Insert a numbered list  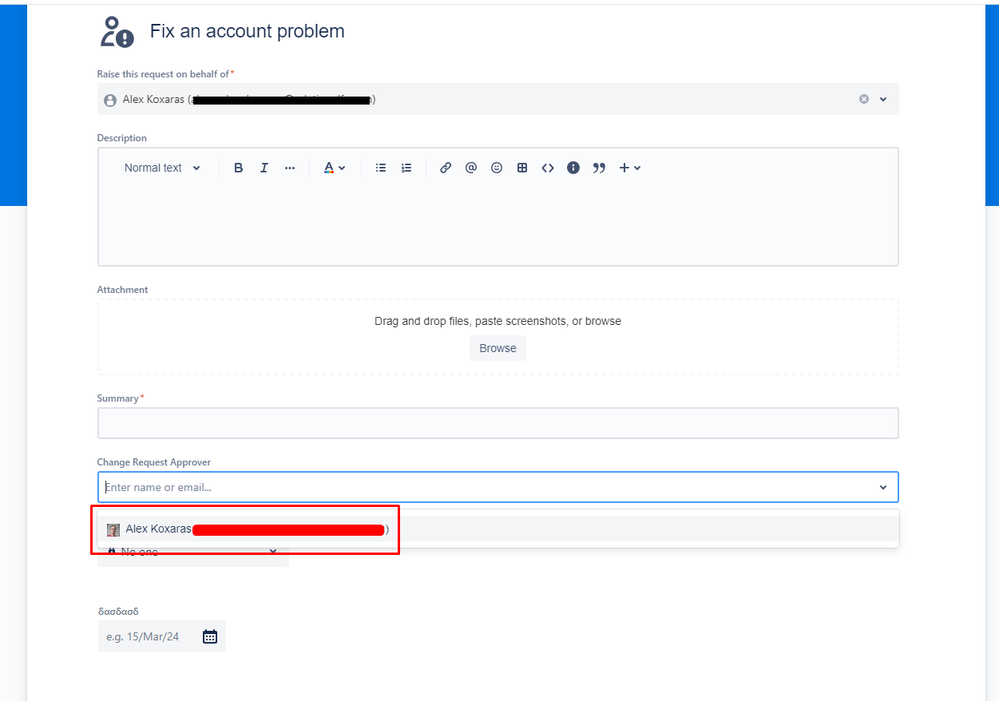coord(406,168)
